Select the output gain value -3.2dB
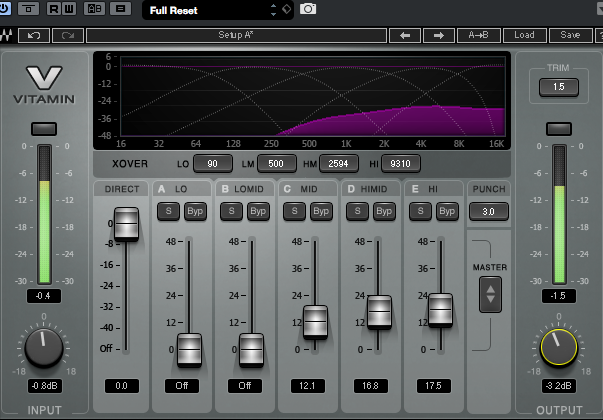The height and width of the screenshot is (420, 603). click(559, 386)
